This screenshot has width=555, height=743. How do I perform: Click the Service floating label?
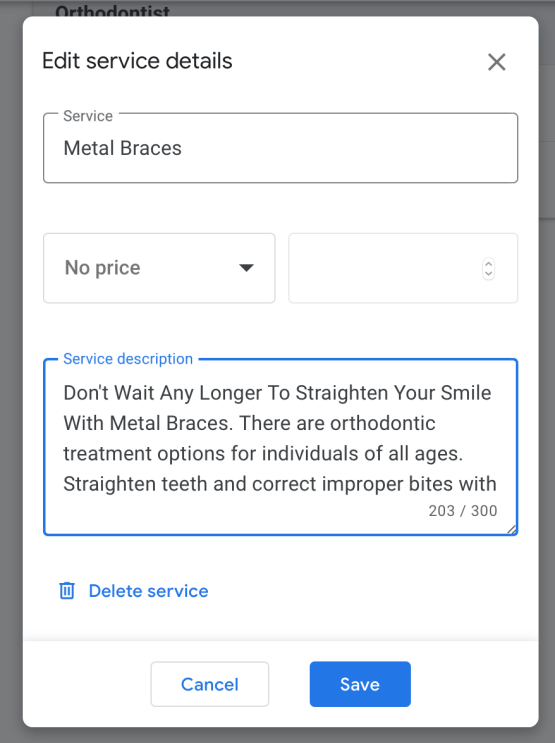point(88,116)
